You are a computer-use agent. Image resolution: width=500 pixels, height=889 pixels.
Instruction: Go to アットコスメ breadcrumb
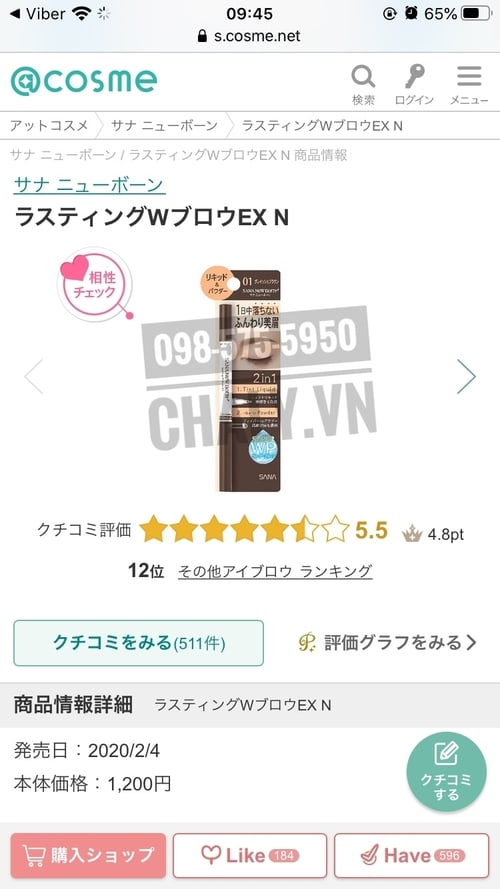point(48,125)
